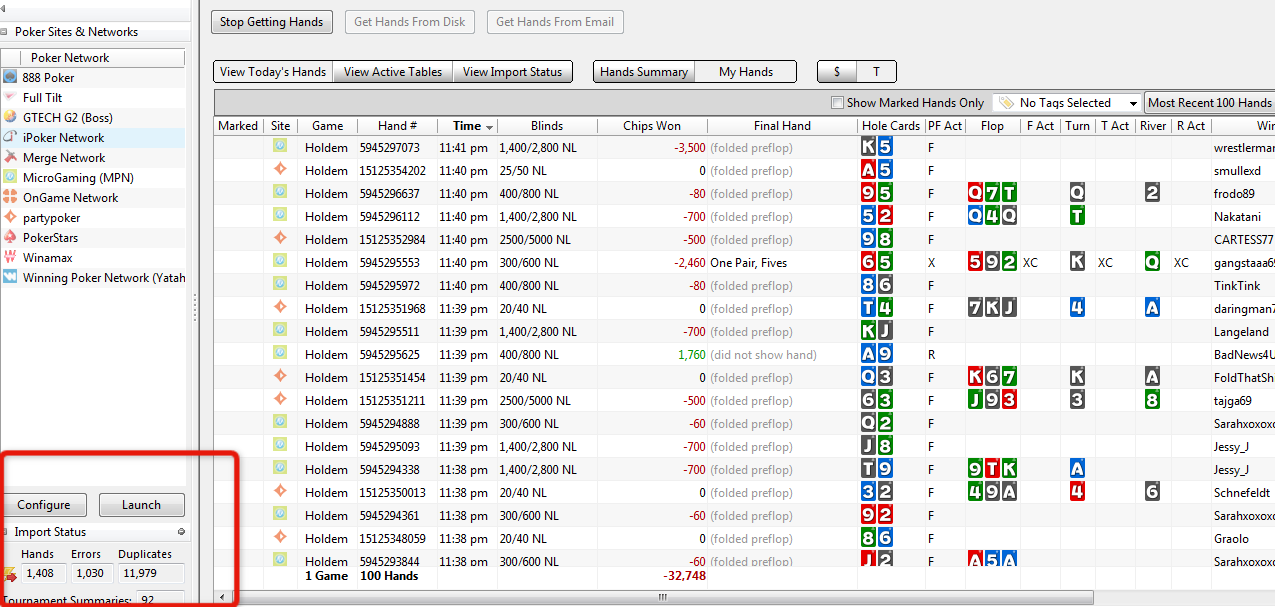Screen dimensions: 1275x607
Task: Click hand number 5945295511
Action: pos(390,332)
